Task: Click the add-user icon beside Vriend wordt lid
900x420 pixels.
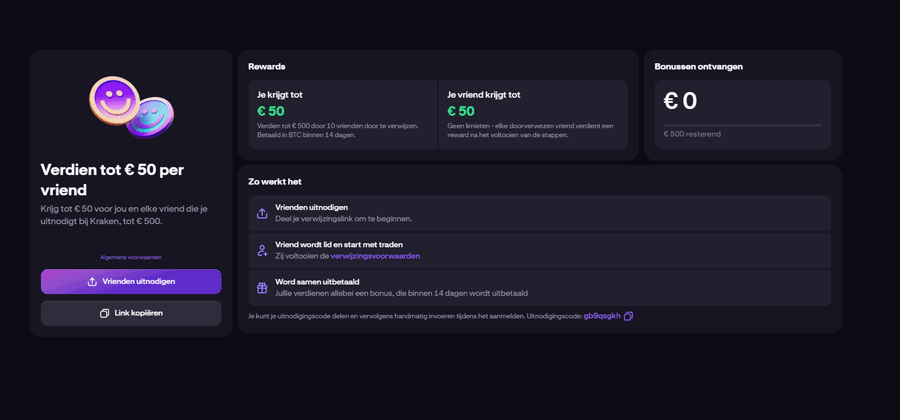Action: click(x=262, y=251)
